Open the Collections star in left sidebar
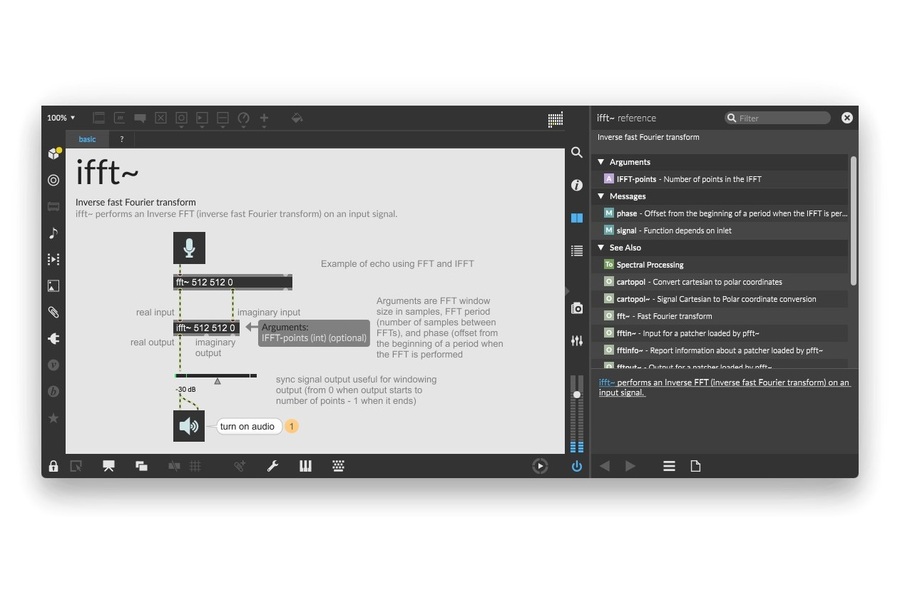Image resolution: width=900 pixels, height=608 pixels. pos(53,418)
